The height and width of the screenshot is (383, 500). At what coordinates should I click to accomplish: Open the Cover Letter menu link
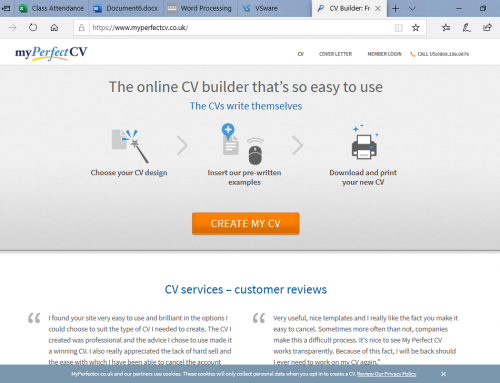tap(335, 54)
